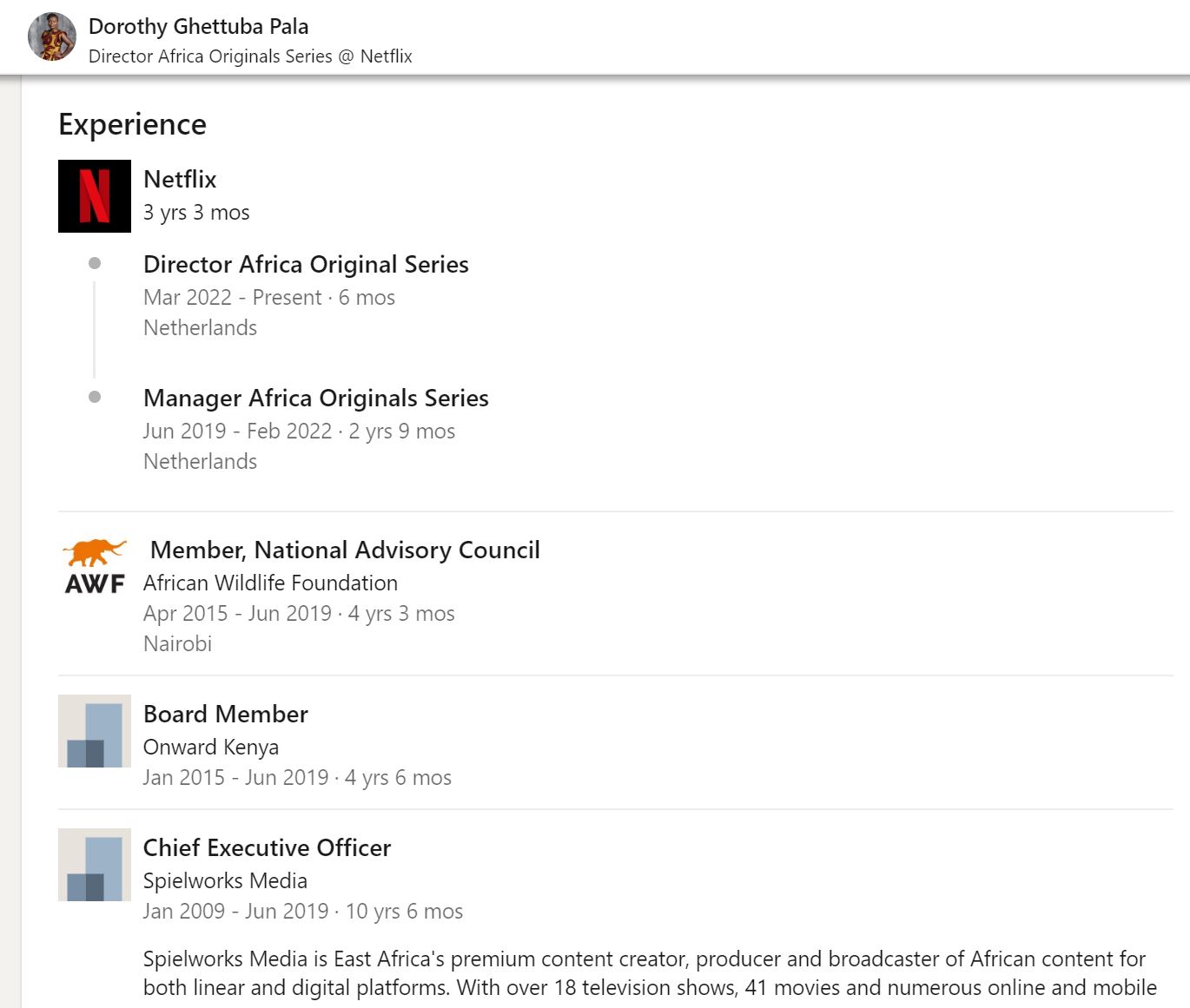This screenshot has width=1190, height=1008.
Task: Select 'Apr 2015 - Jun 2019' date text
Action: tap(237, 613)
